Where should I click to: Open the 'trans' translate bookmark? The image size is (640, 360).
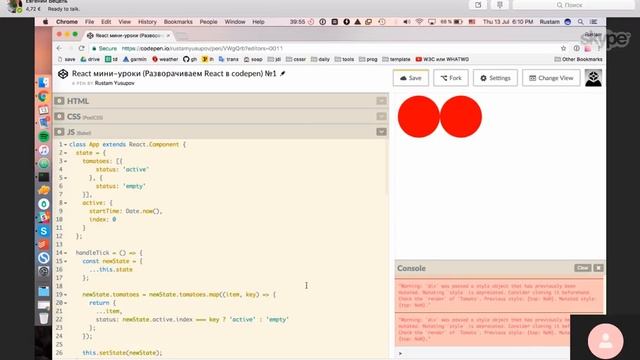229,59
